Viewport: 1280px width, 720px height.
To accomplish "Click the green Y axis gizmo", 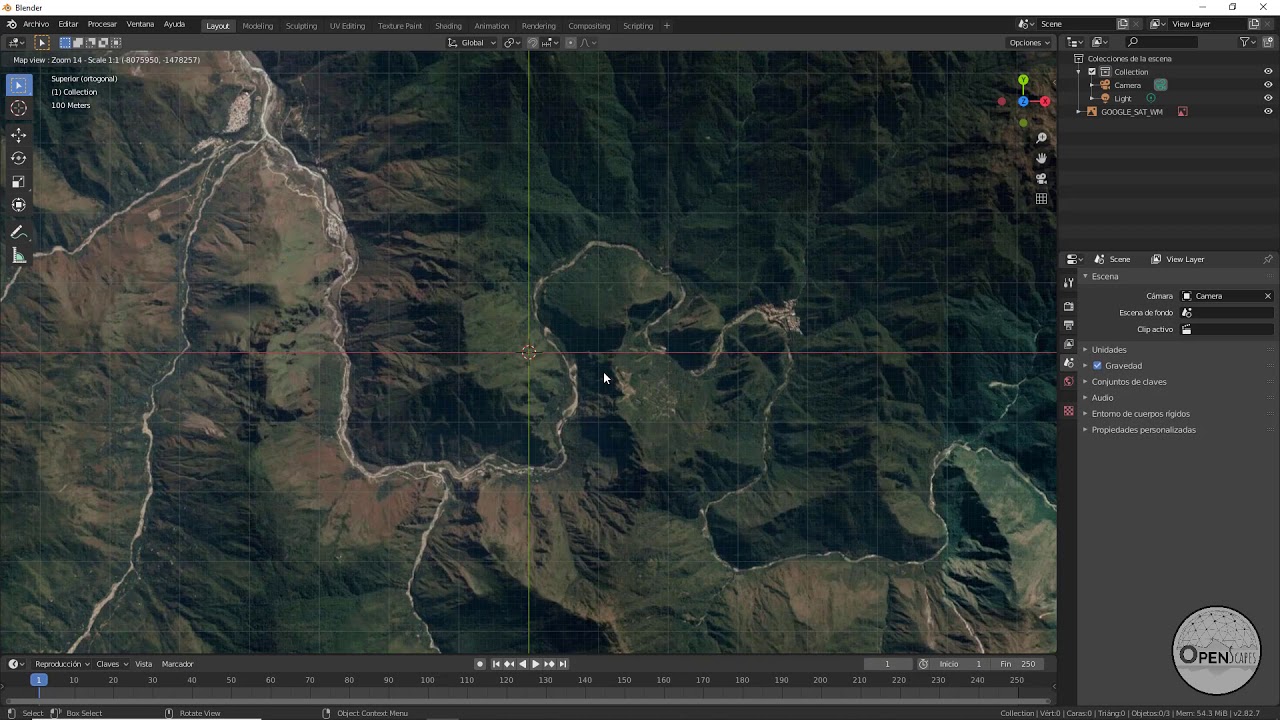I will 1022,80.
